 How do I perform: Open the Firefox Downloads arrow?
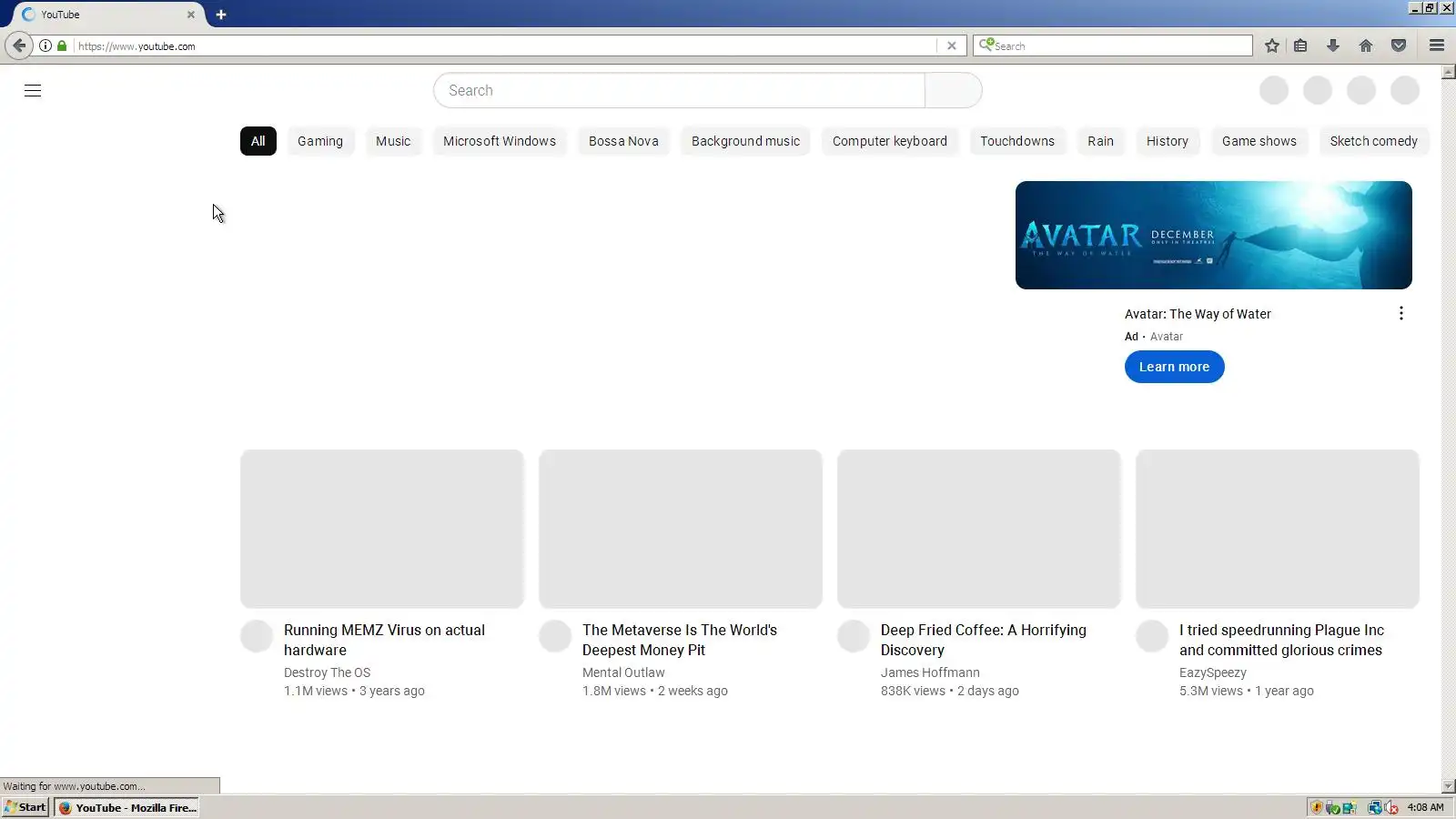pos(1333,45)
